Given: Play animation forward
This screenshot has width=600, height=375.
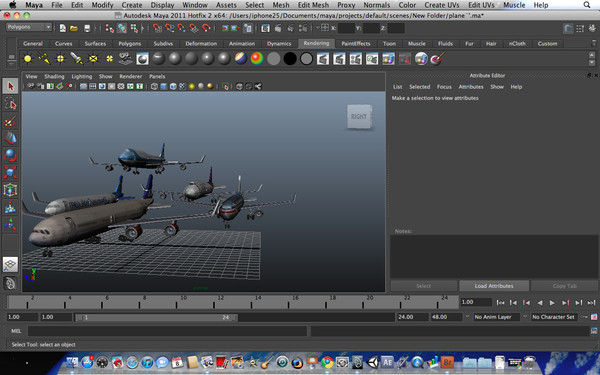Looking at the screenshot, I should click(x=552, y=303).
